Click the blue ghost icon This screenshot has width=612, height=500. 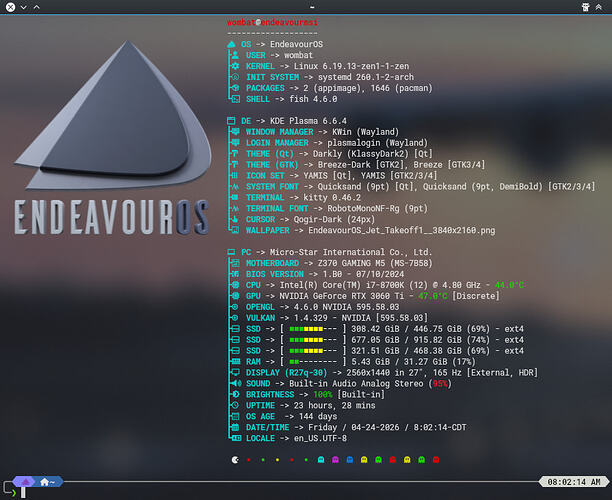click(x=350, y=460)
